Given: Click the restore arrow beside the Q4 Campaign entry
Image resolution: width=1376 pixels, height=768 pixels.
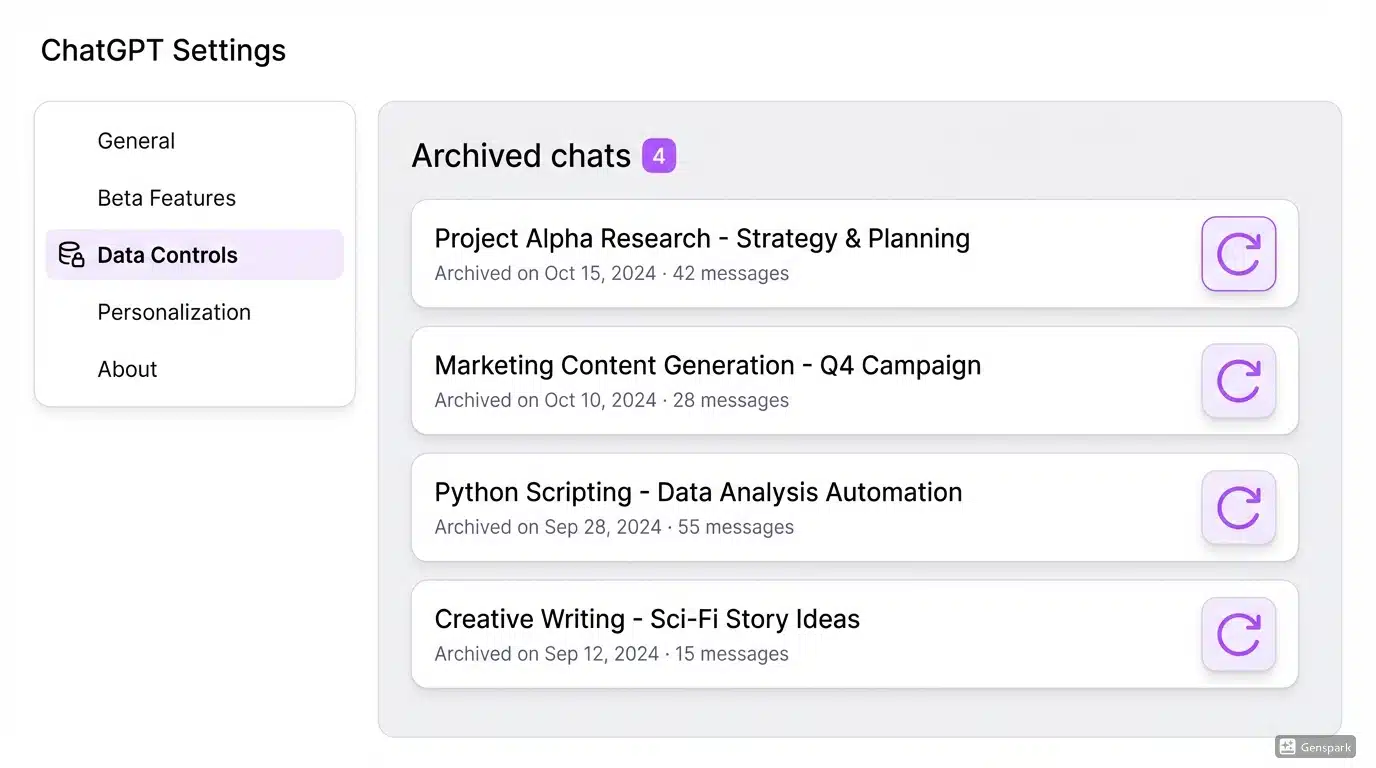Looking at the screenshot, I should [1238, 381].
